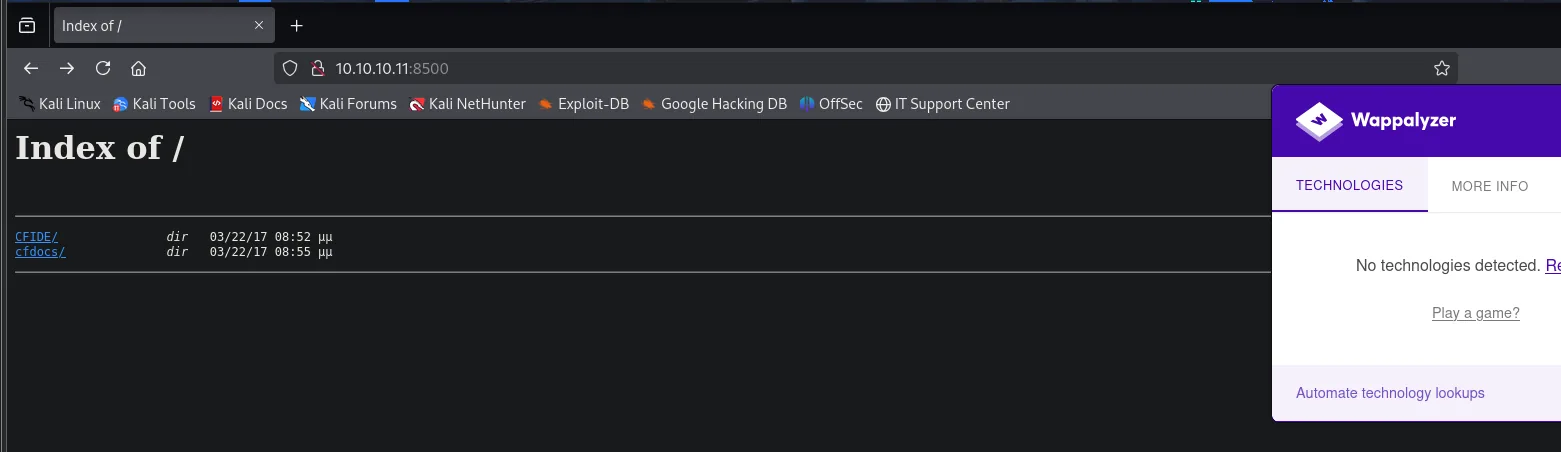Click the shield tracking protection icon

click(291, 68)
